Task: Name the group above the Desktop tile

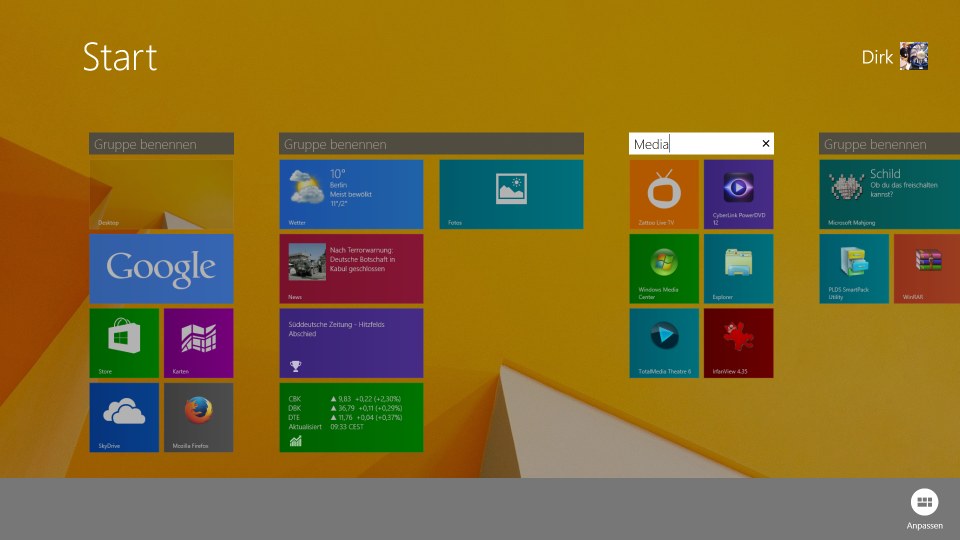Action: point(161,144)
